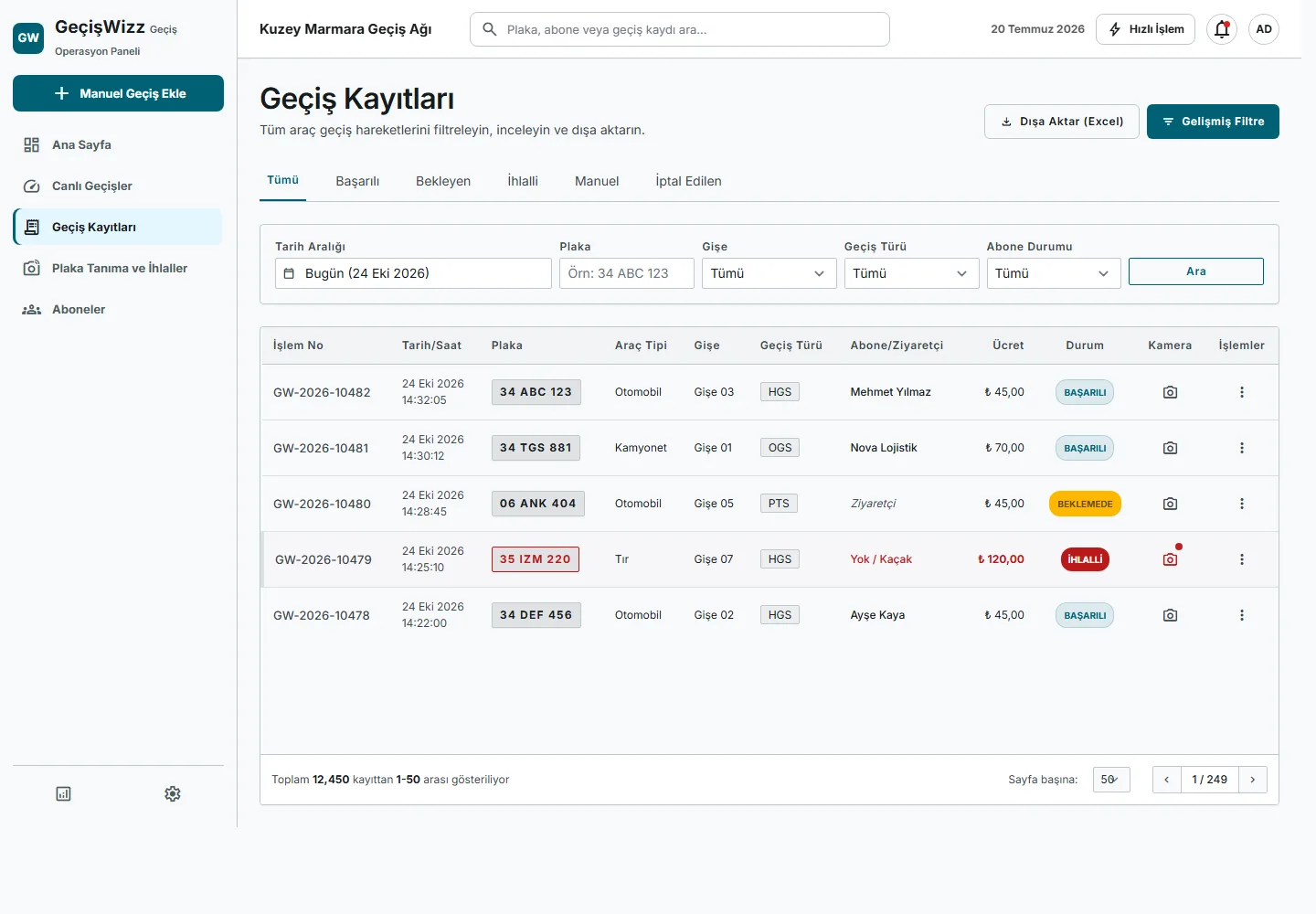
Task: Expand the Abone Durumu dropdown
Action: [x=1054, y=273]
